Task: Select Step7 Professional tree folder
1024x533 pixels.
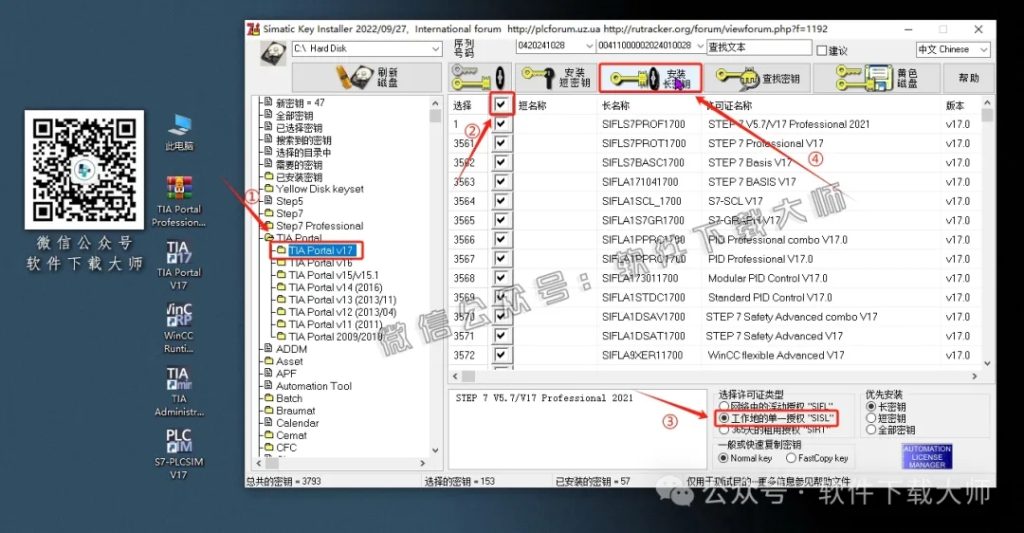Action: pyautogui.click(x=319, y=226)
